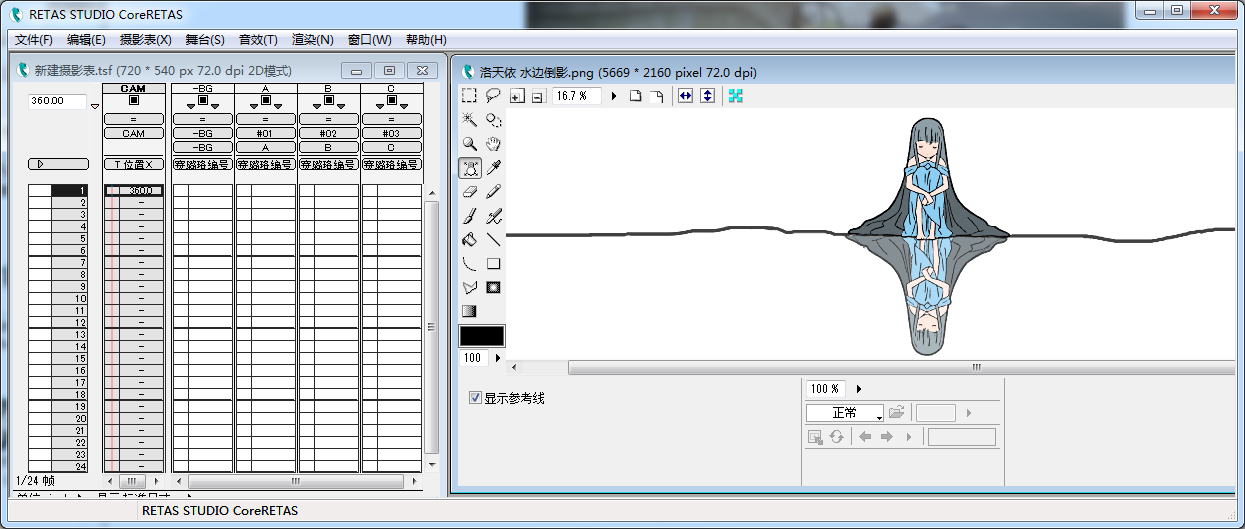
Task: Click the fit height vertical arrows icon
Action: (708, 96)
